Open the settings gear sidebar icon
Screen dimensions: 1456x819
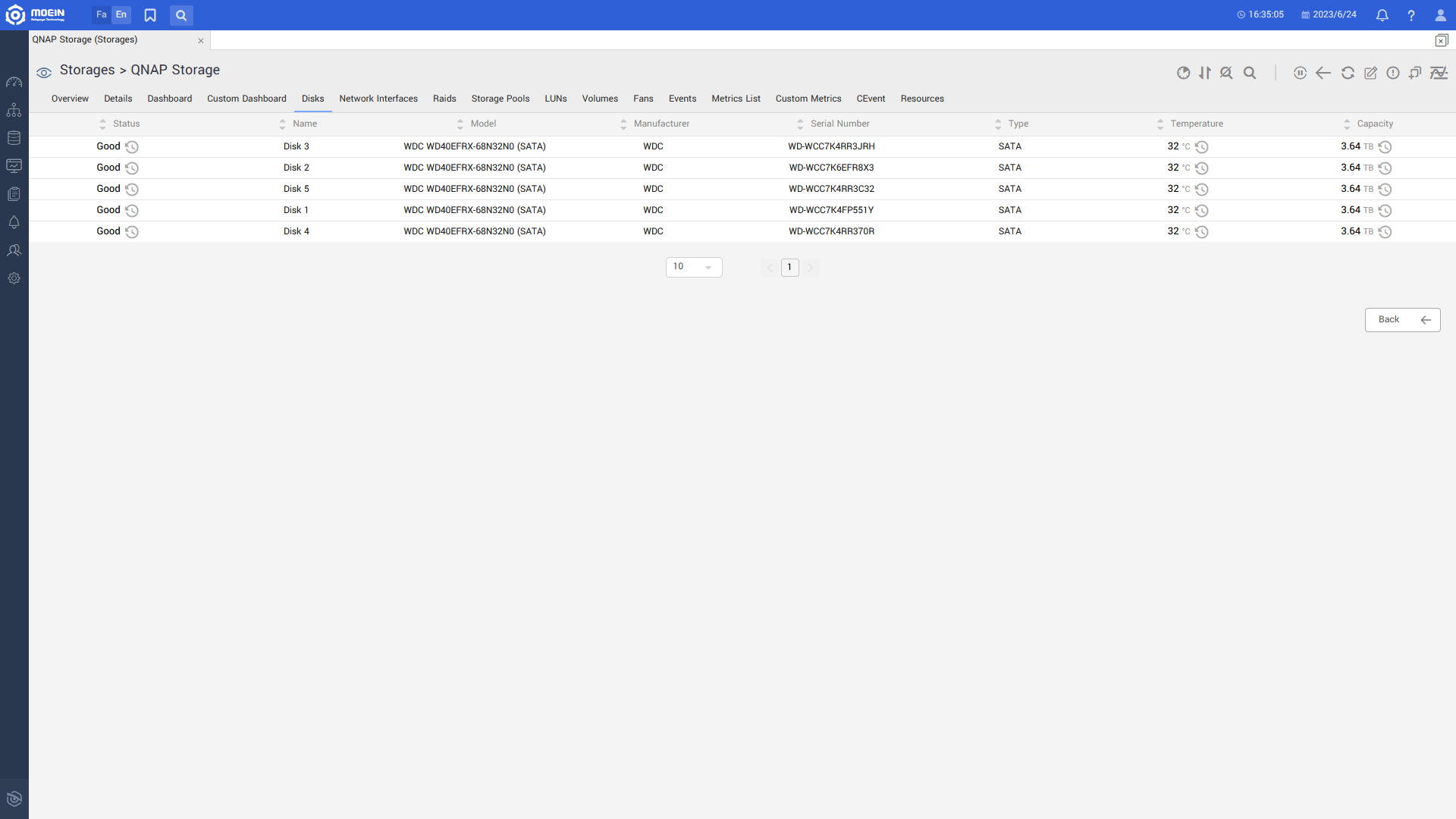click(14, 278)
